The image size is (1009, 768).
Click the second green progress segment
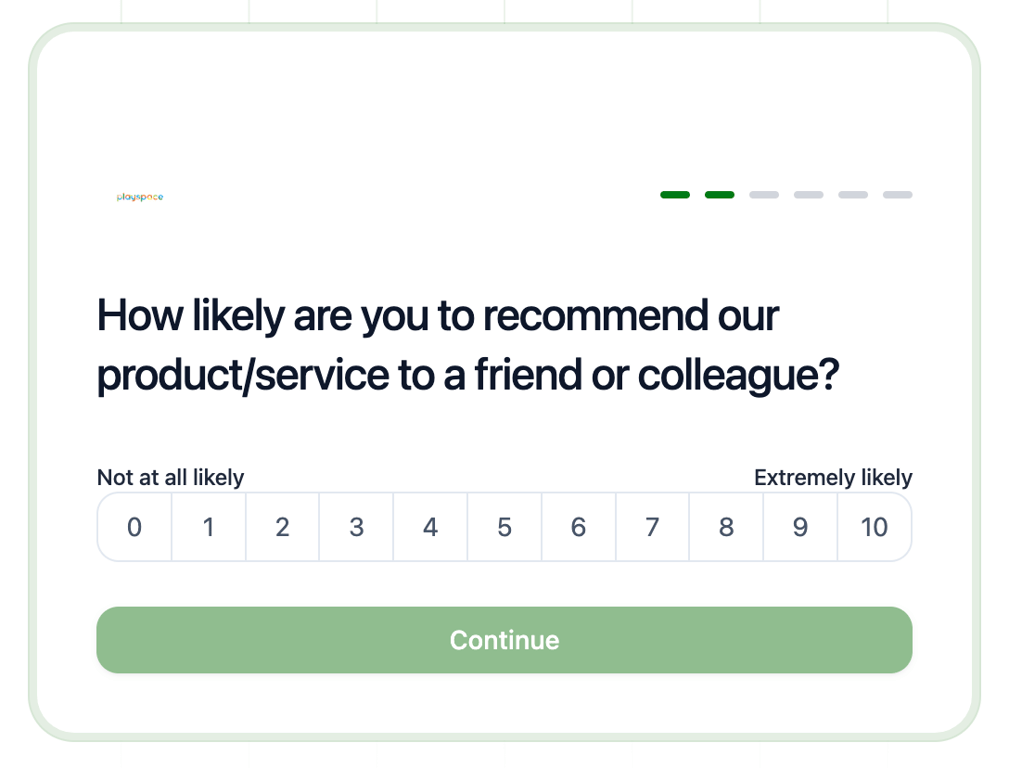pyautogui.click(x=719, y=194)
